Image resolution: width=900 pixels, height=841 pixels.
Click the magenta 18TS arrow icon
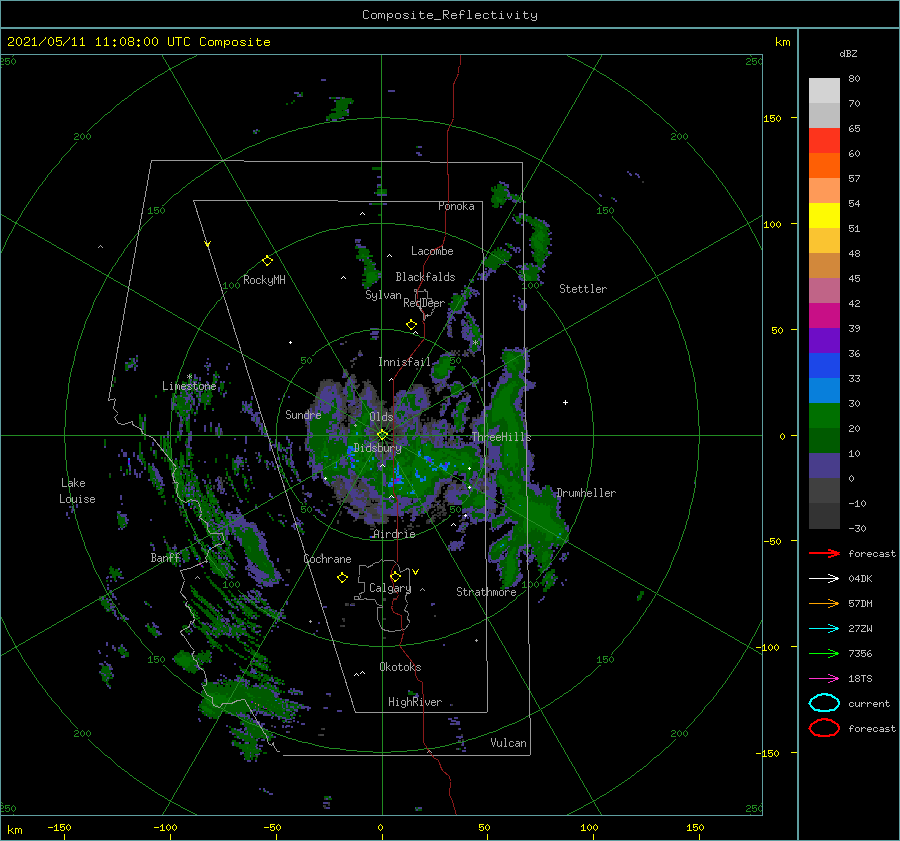pyautogui.click(x=824, y=679)
